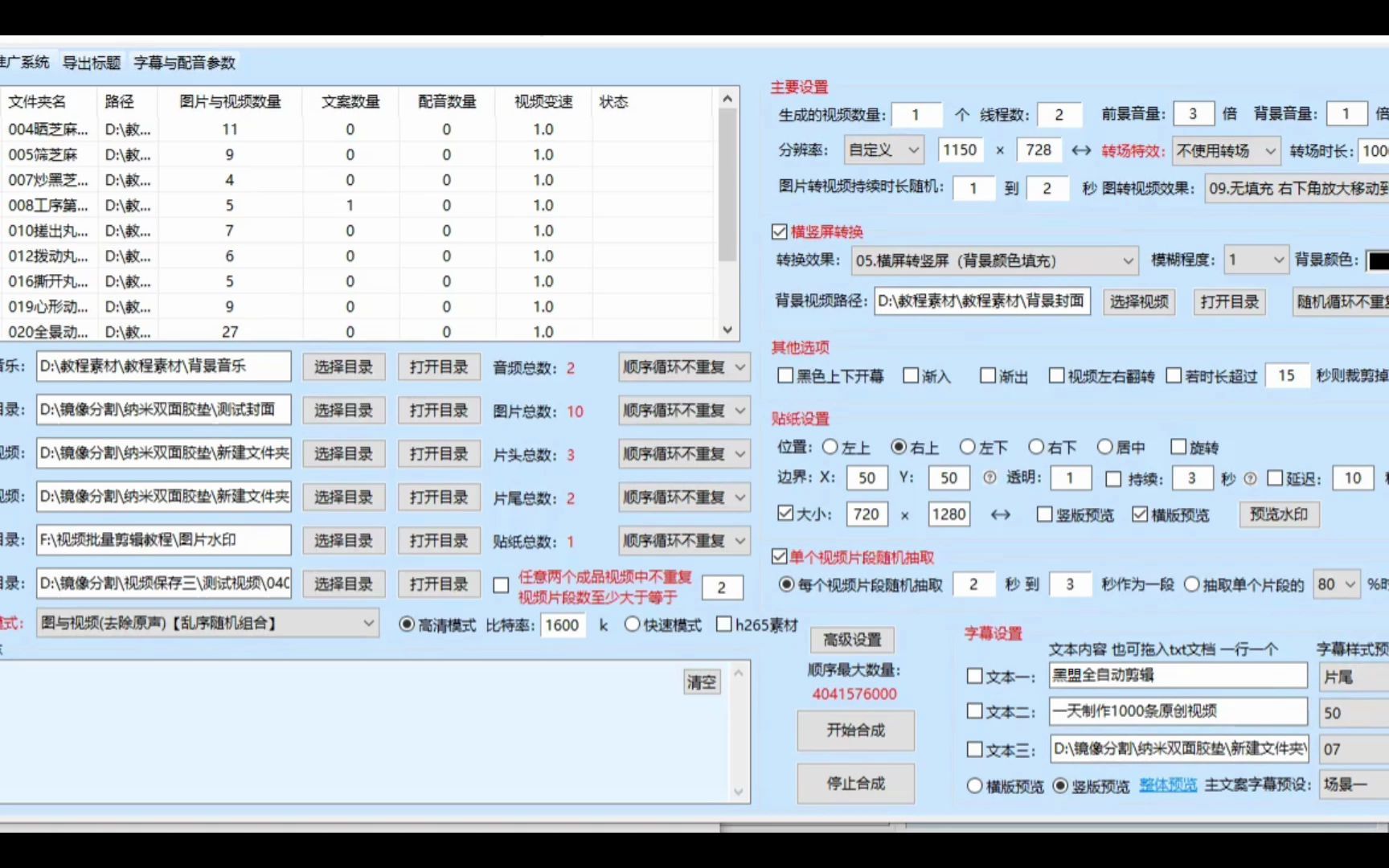Start processing with 开始合成
Screen dimensions: 1389x868
click(x=856, y=731)
